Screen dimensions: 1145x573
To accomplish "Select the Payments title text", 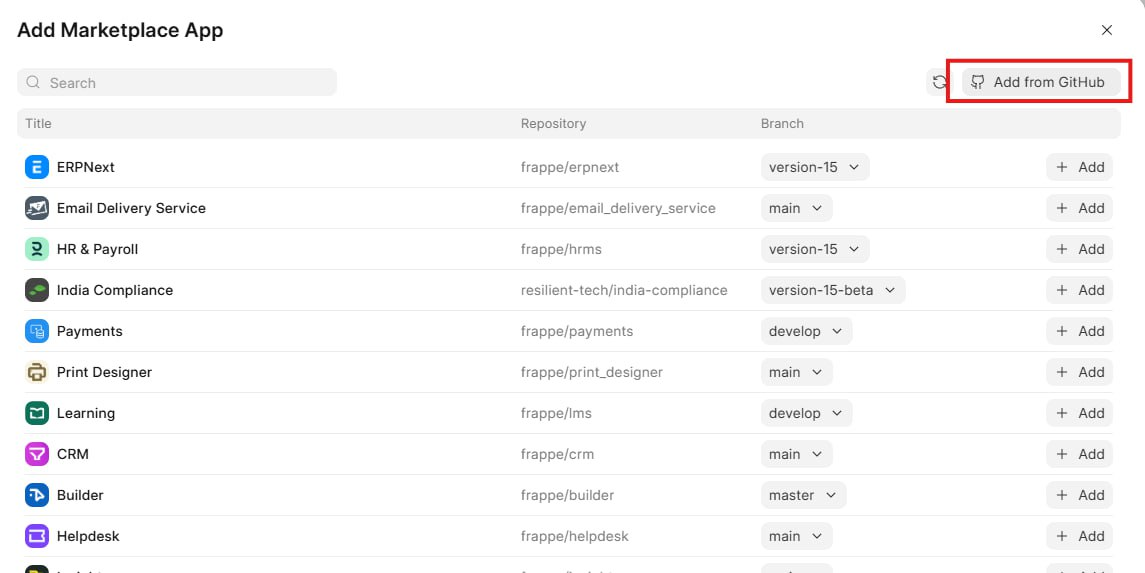I will coord(90,331).
